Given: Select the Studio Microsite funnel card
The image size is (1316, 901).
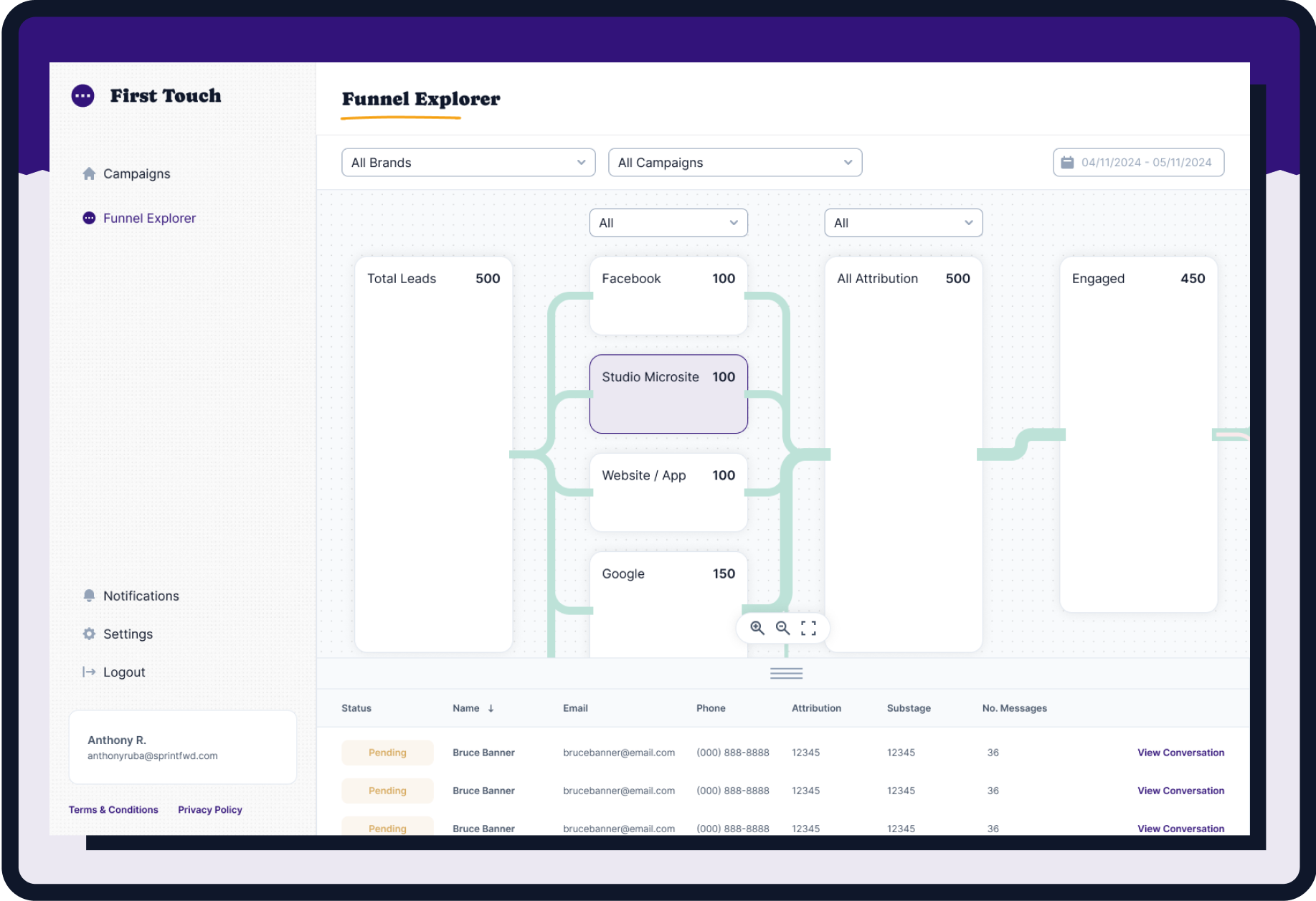Looking at the screenshot, I should (668, 394).
